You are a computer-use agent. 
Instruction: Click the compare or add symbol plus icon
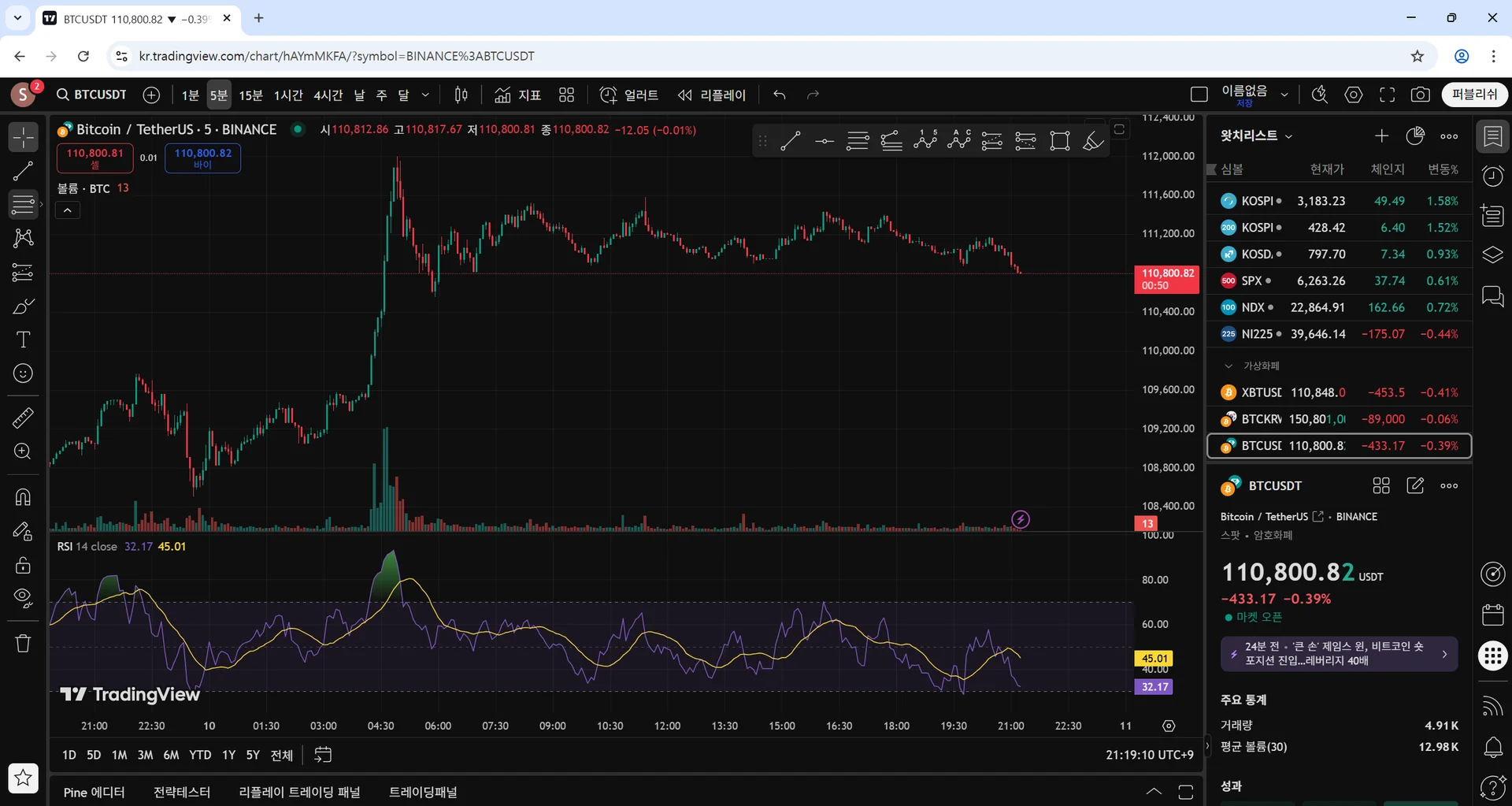[x=151, y=95]
